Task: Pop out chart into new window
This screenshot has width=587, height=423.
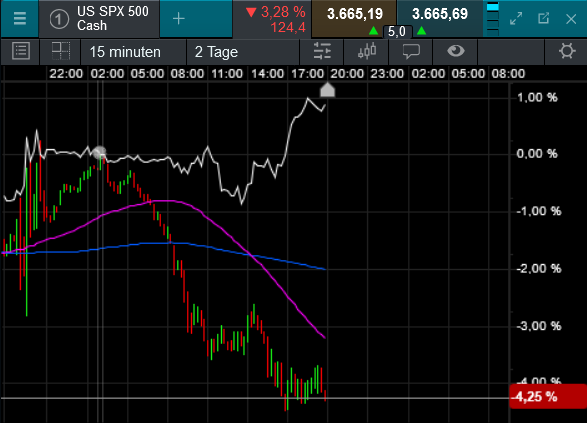Action: [x=544, y=18]
